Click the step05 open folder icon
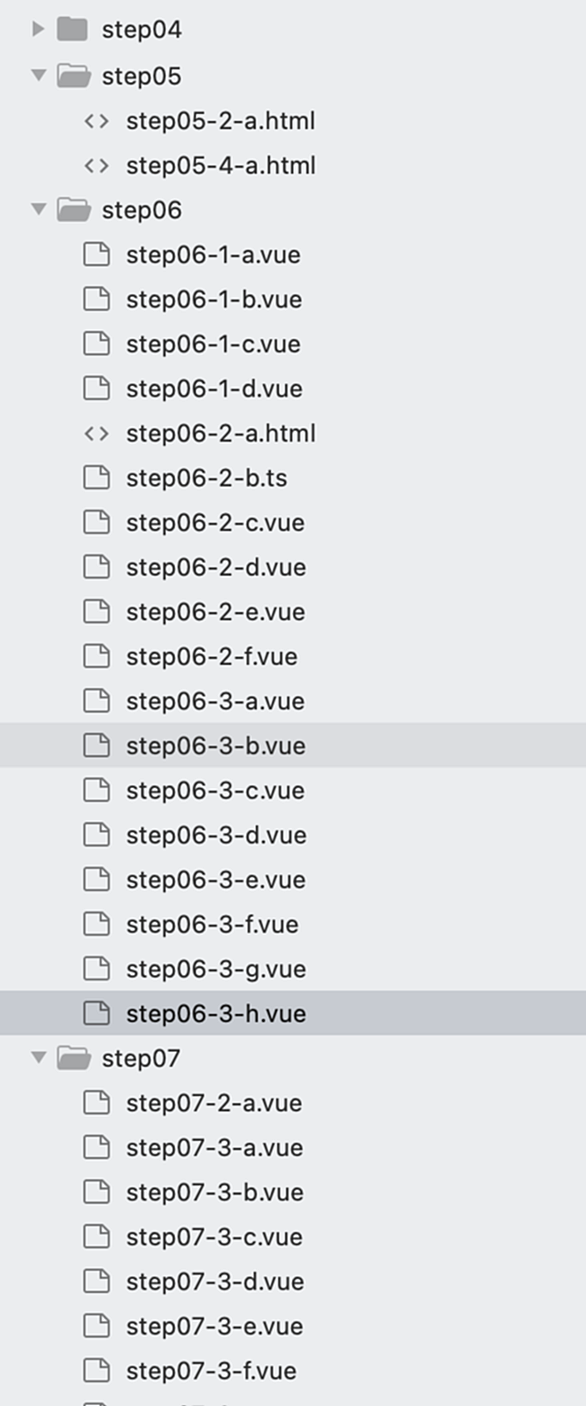This screenshot has height=1406, width=586. 72,75
